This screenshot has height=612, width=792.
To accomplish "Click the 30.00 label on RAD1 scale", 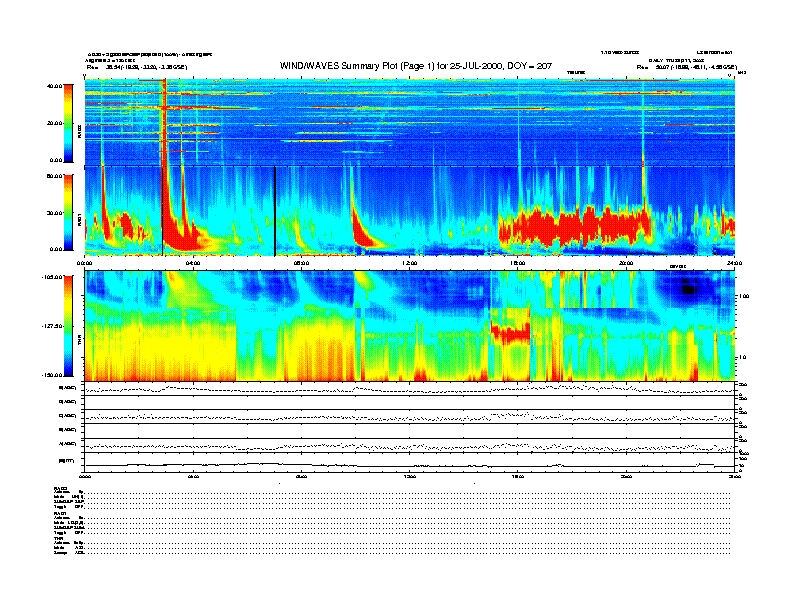I will coord(55,213).
